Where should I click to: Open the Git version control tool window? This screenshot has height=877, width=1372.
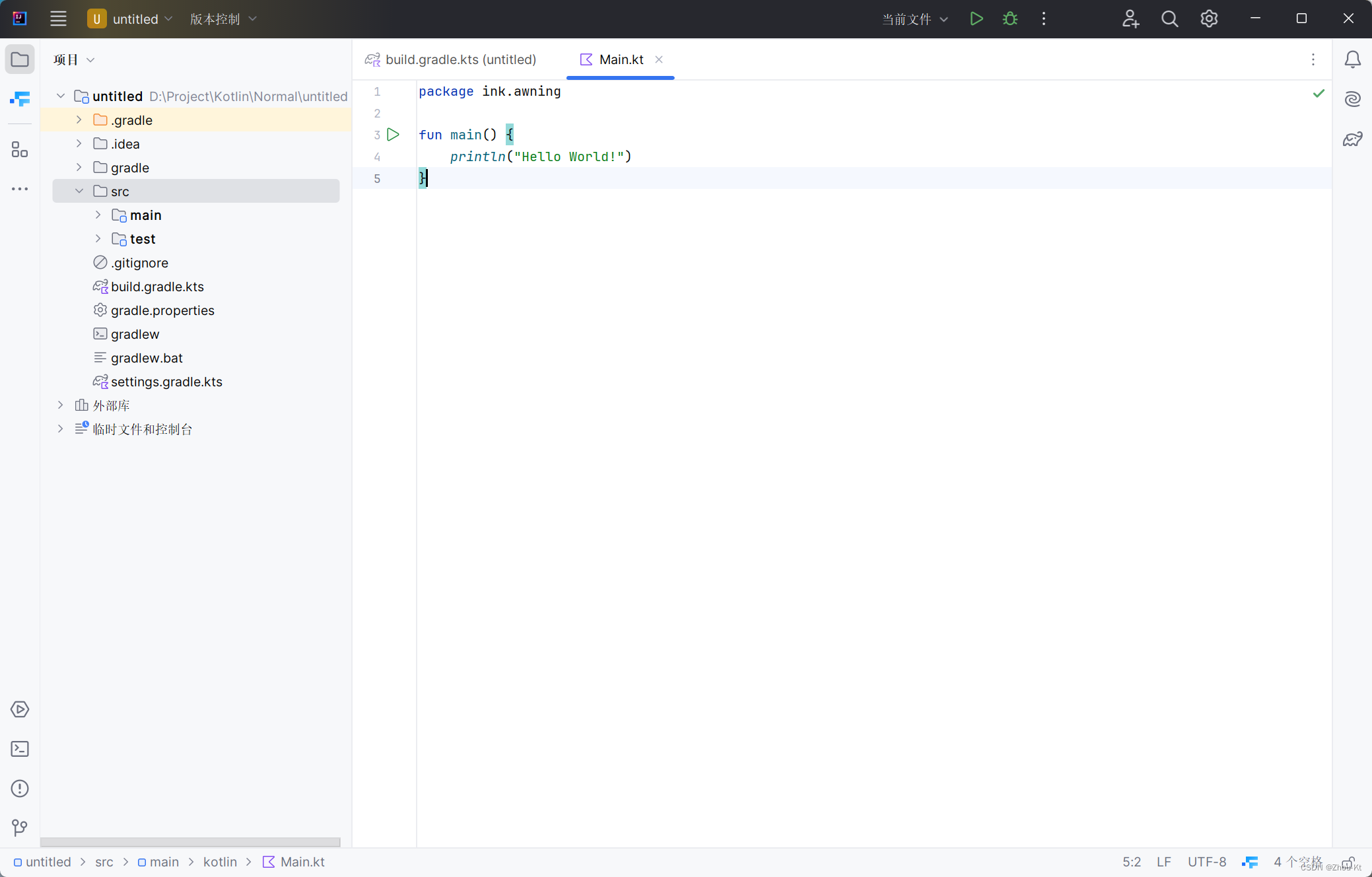pyautogui.click(x=20, y=828)
